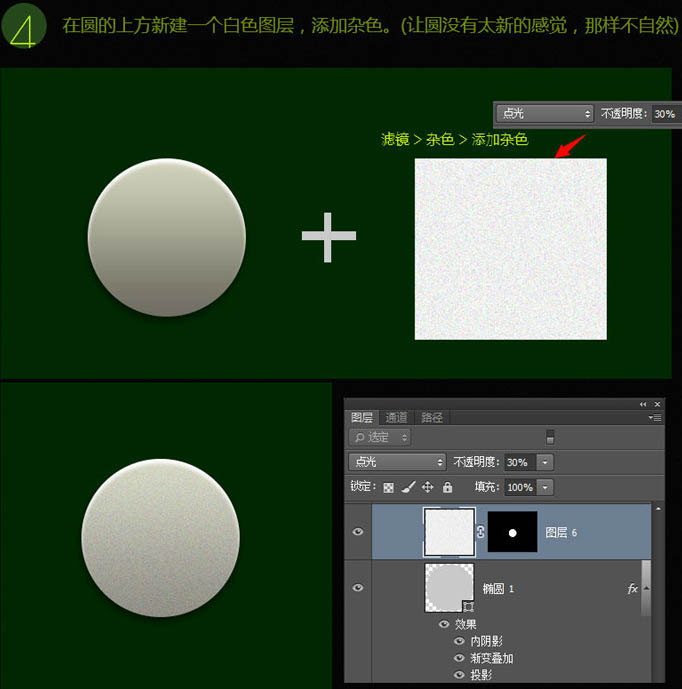
Task: Click the 30% opacity field in top bar
Action: coord(664,114)
